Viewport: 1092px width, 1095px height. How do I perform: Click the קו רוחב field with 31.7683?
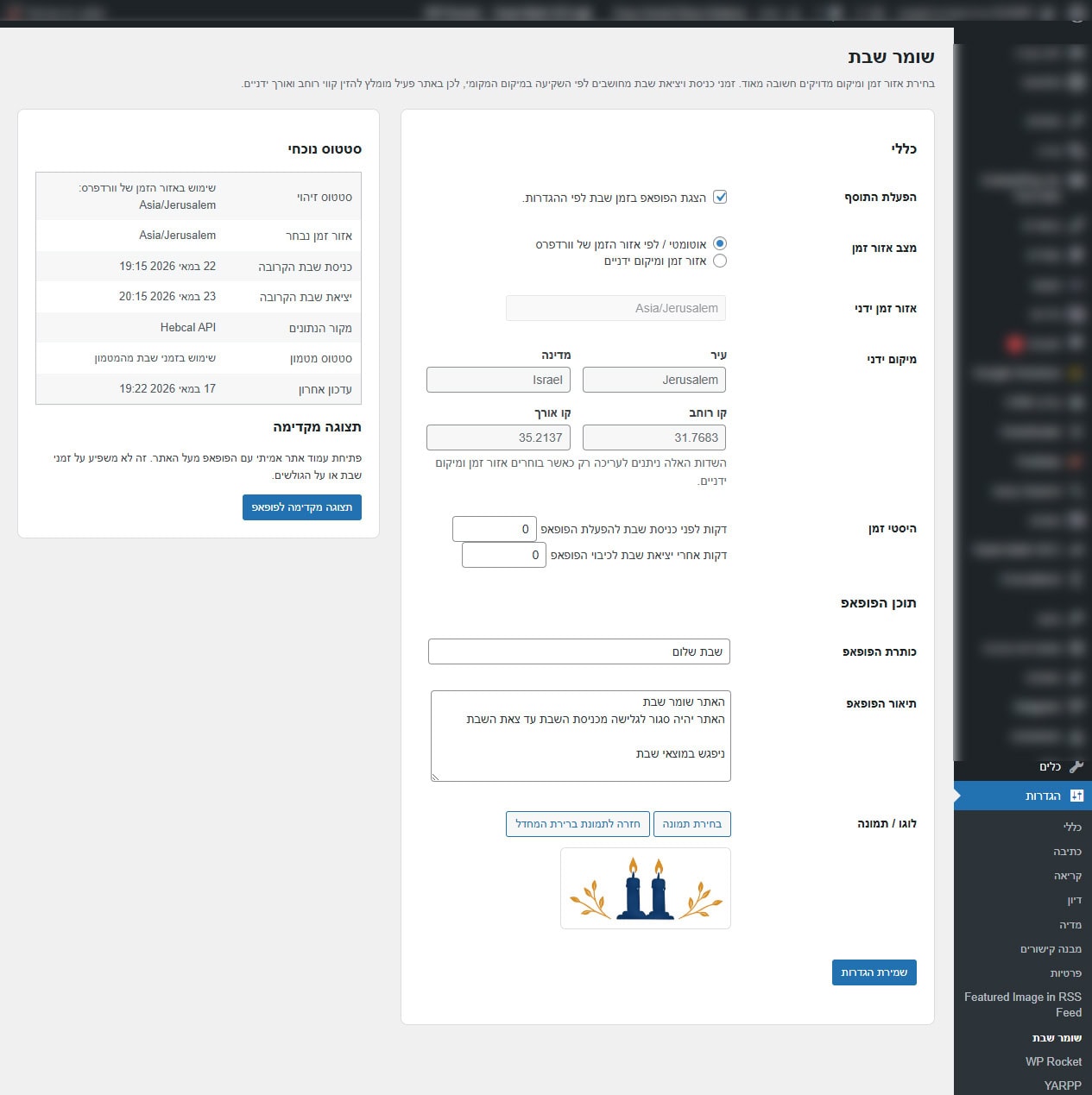pos(654,437)
